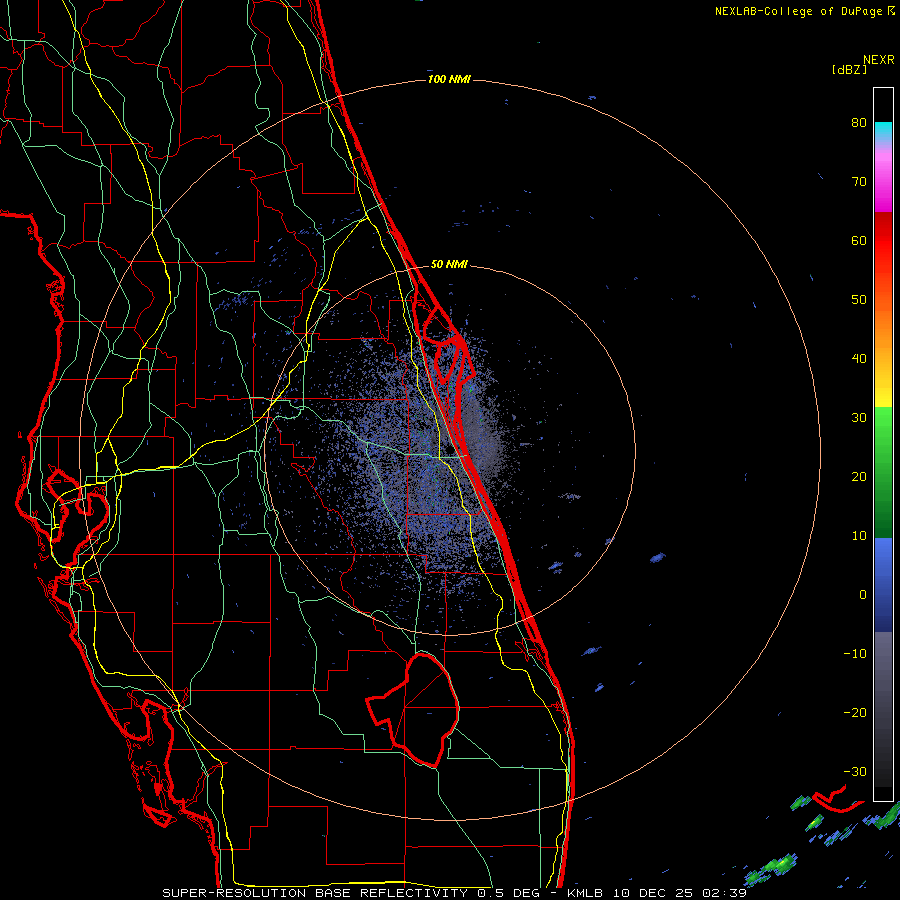Click the 40 value on the dBZ scale
This screenshot has width=900, height=900.
click(859, 359)
